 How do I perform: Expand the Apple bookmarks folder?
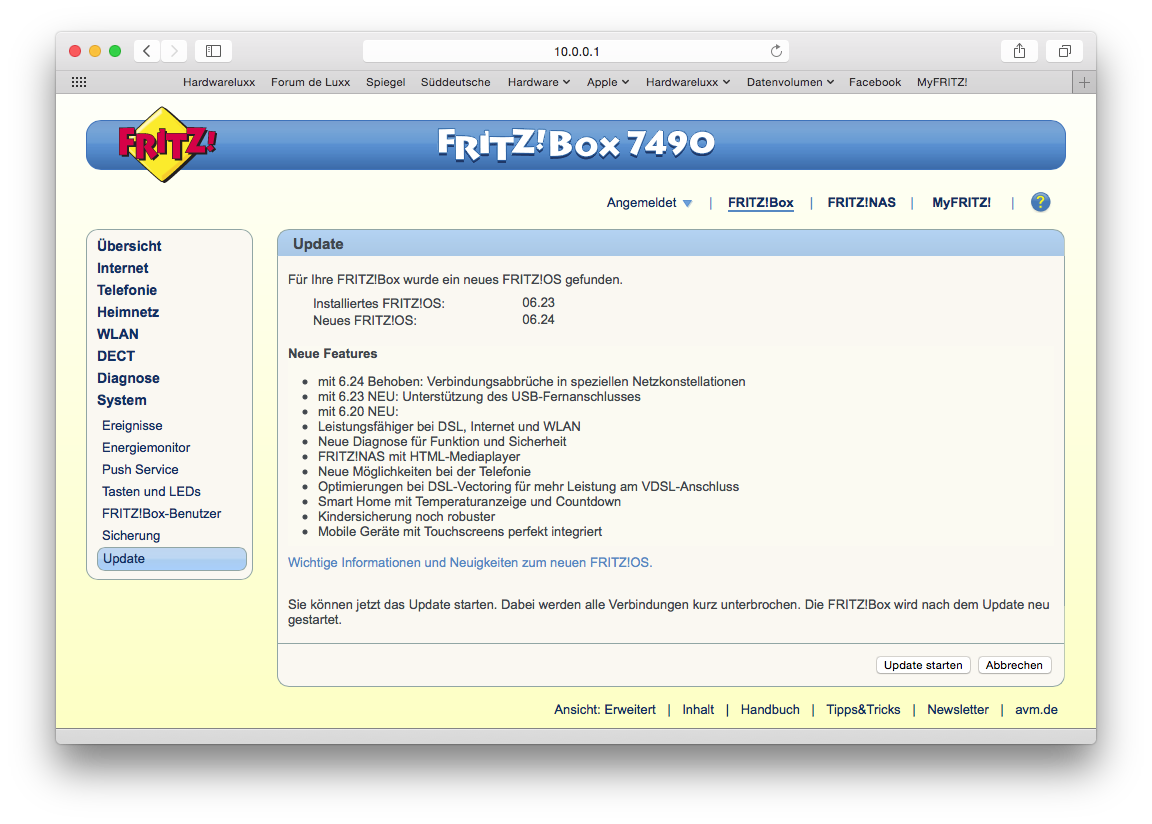coord(608,82)
